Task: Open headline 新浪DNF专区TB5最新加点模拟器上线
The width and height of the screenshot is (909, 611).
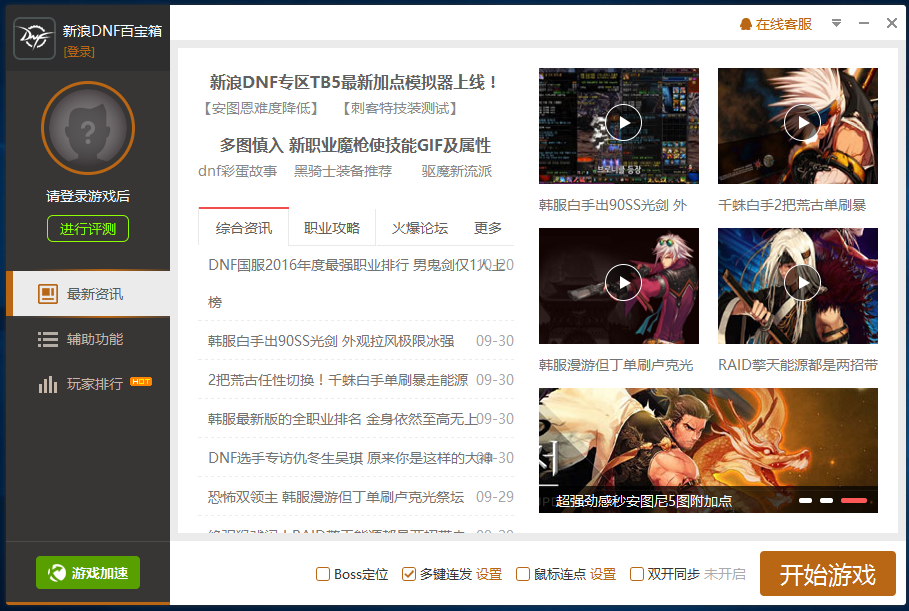Action: (x=354, y=82)
